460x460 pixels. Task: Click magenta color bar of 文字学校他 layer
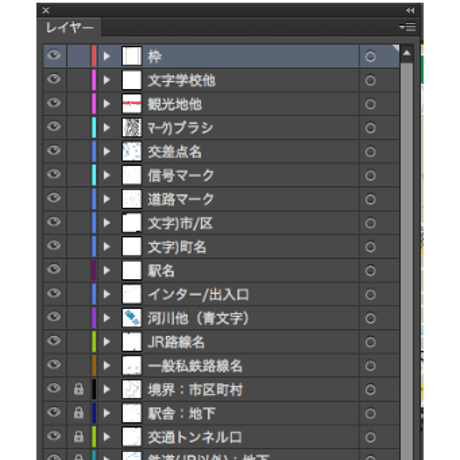(x=94, y=80)
